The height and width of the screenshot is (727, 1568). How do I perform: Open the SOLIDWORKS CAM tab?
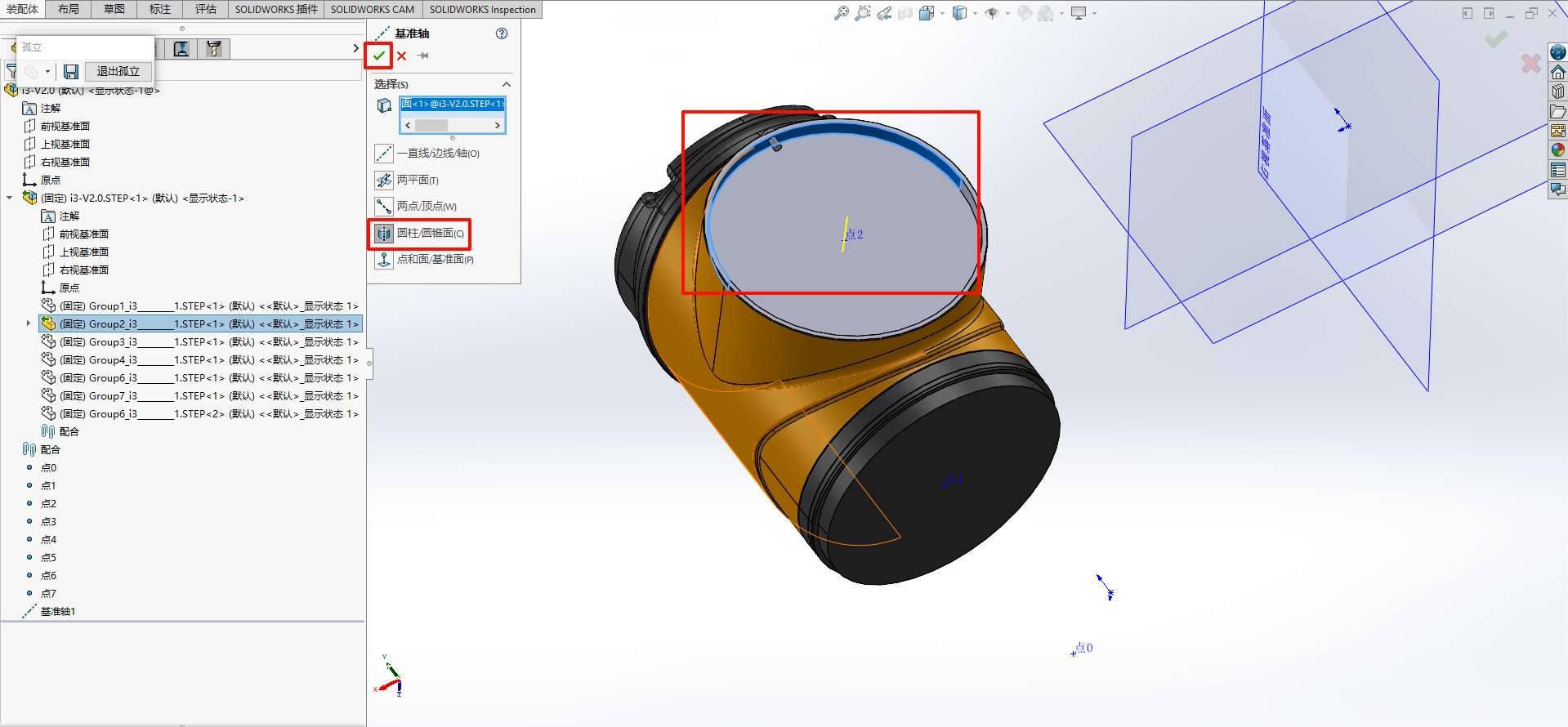click(373, 9)
